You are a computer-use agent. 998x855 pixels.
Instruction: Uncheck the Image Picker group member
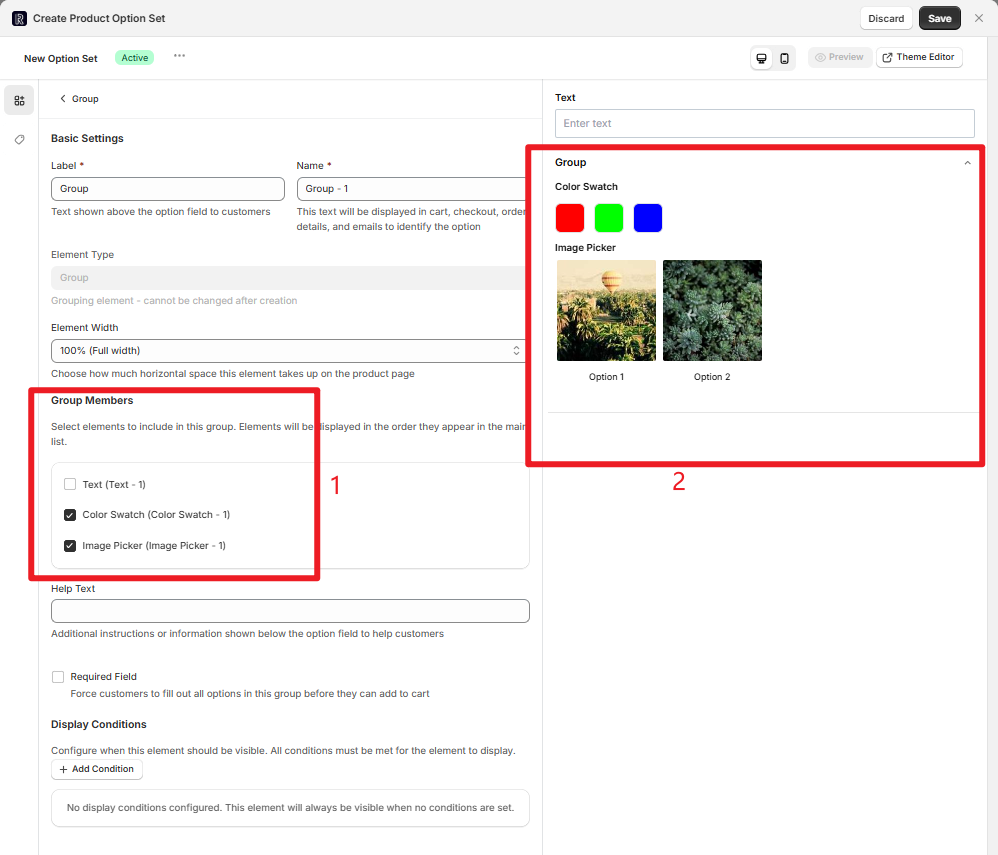[x=70, y=546]
